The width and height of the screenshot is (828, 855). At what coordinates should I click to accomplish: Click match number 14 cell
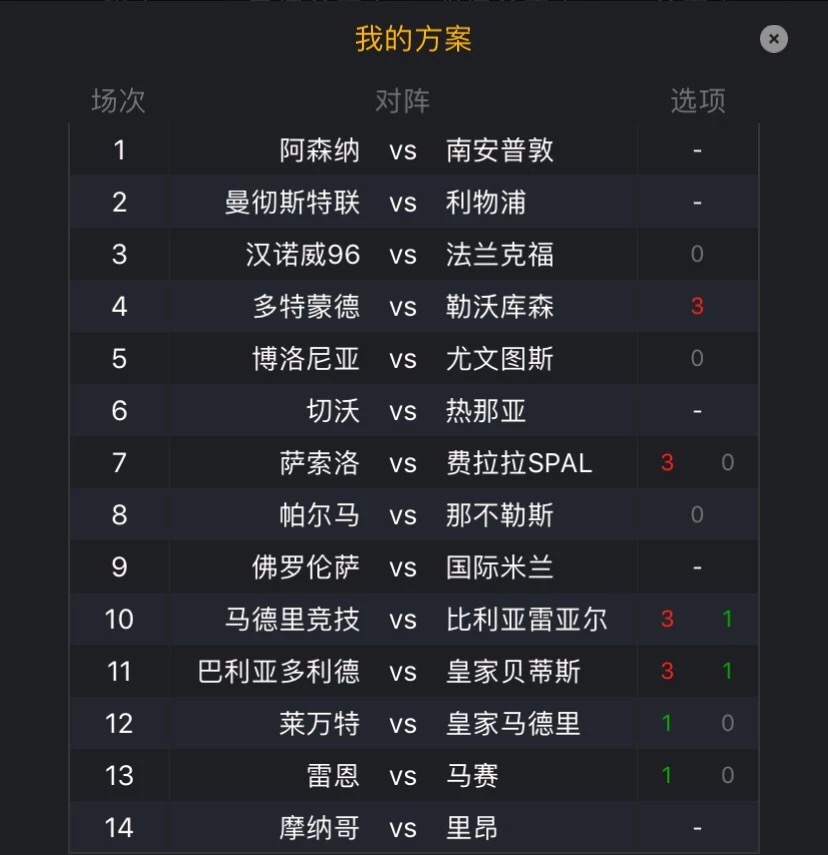coord(119,827)
